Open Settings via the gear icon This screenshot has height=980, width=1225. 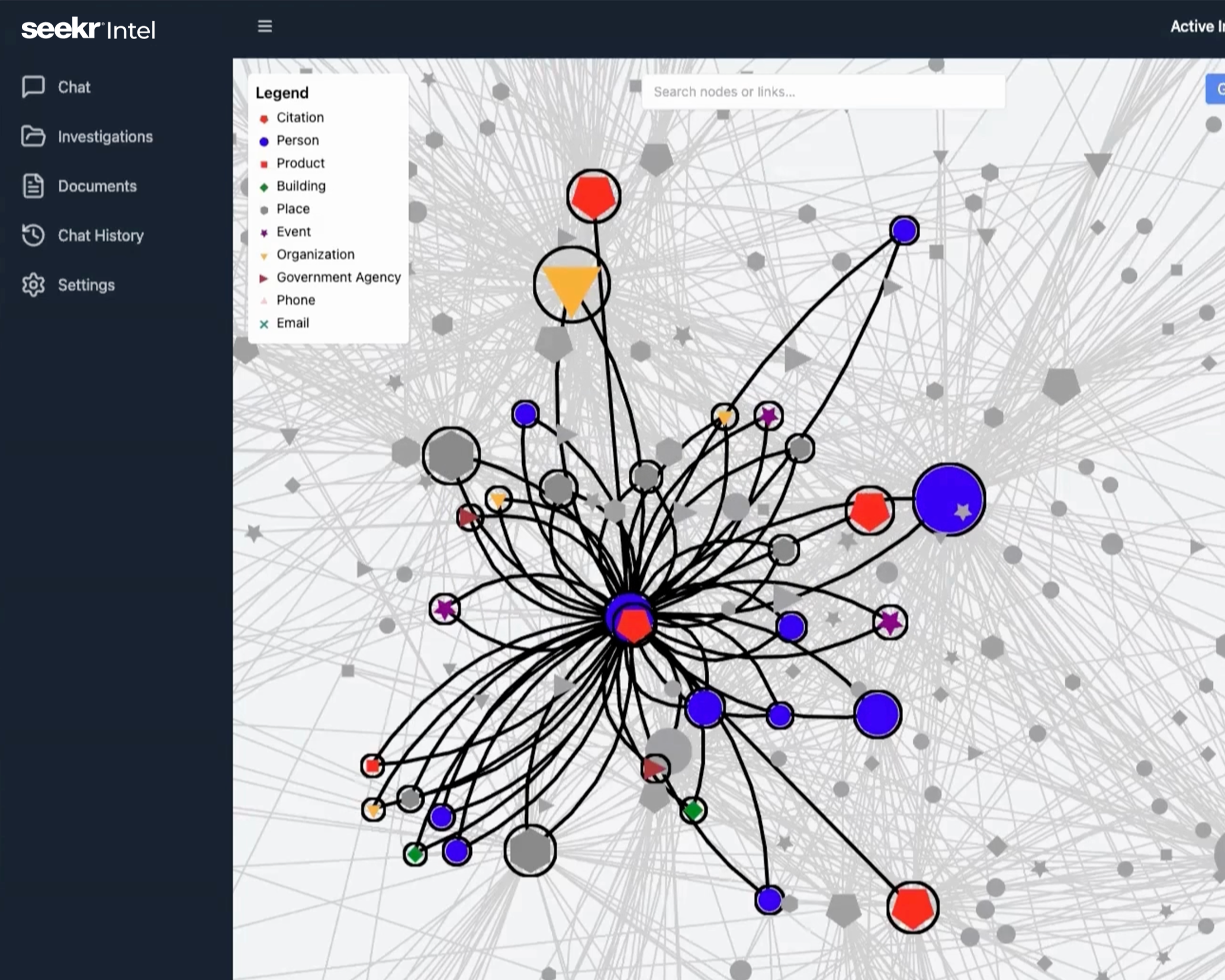[x=33, y=285]
